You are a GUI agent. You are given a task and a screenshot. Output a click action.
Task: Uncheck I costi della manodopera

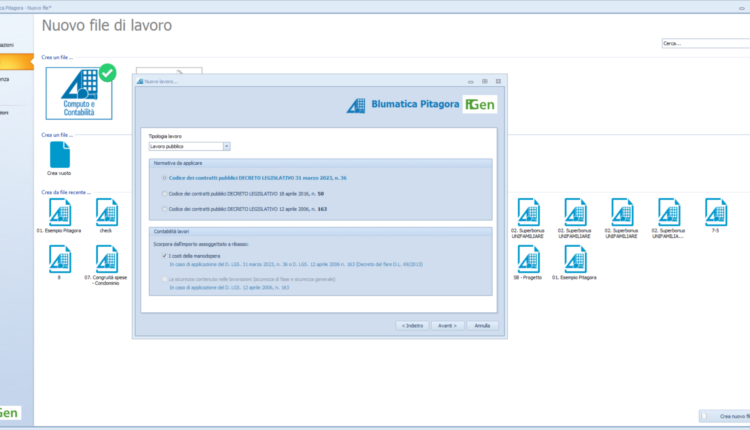tap(165, 256)
